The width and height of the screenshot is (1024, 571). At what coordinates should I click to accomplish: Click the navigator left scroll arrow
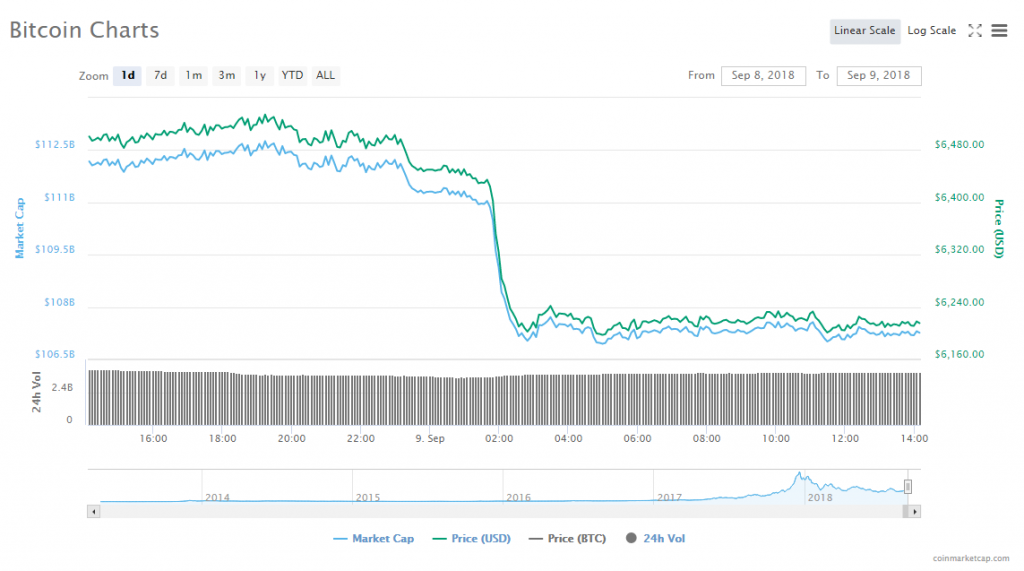(95, 511)
